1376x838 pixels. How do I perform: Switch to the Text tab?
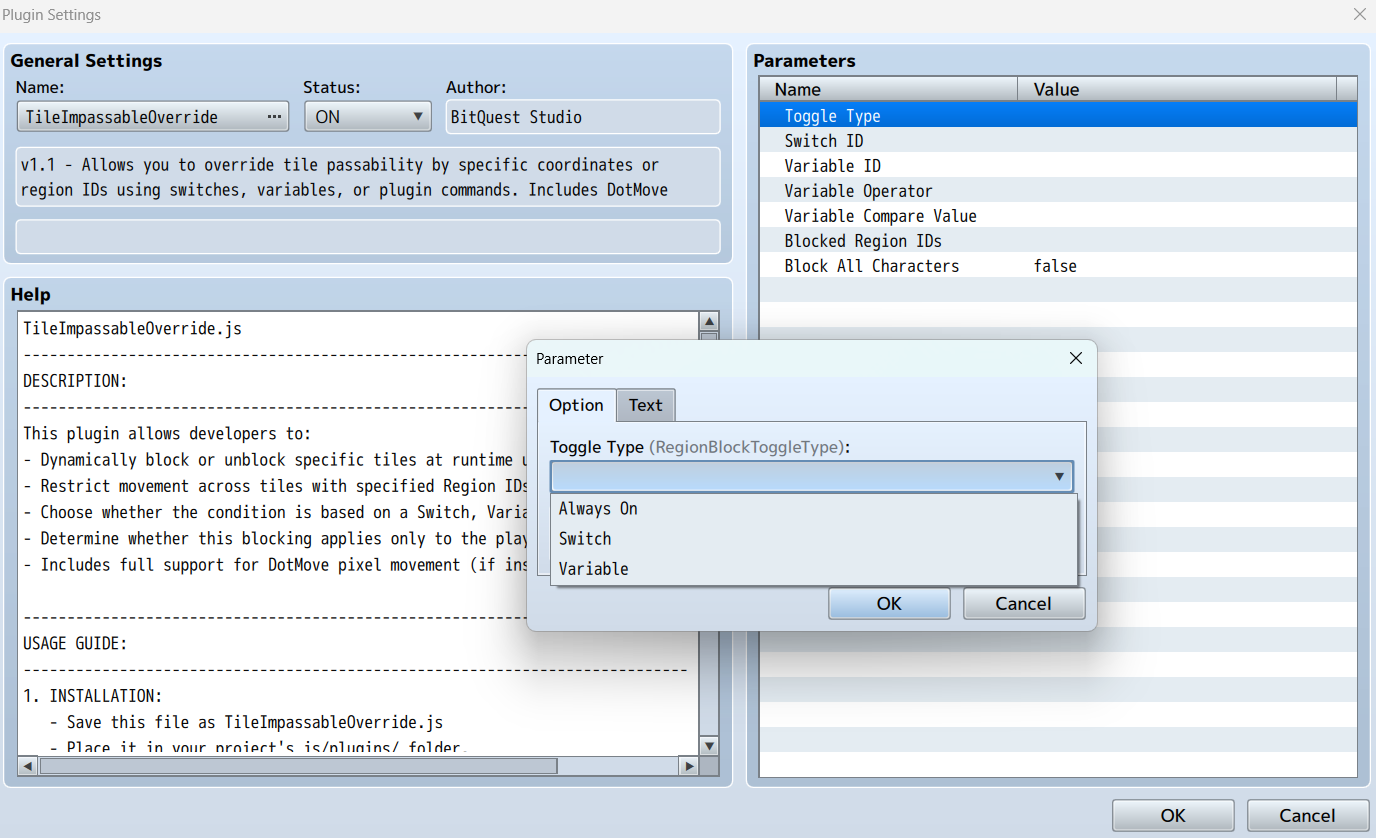pyautogui.click(x=646, y=405)
